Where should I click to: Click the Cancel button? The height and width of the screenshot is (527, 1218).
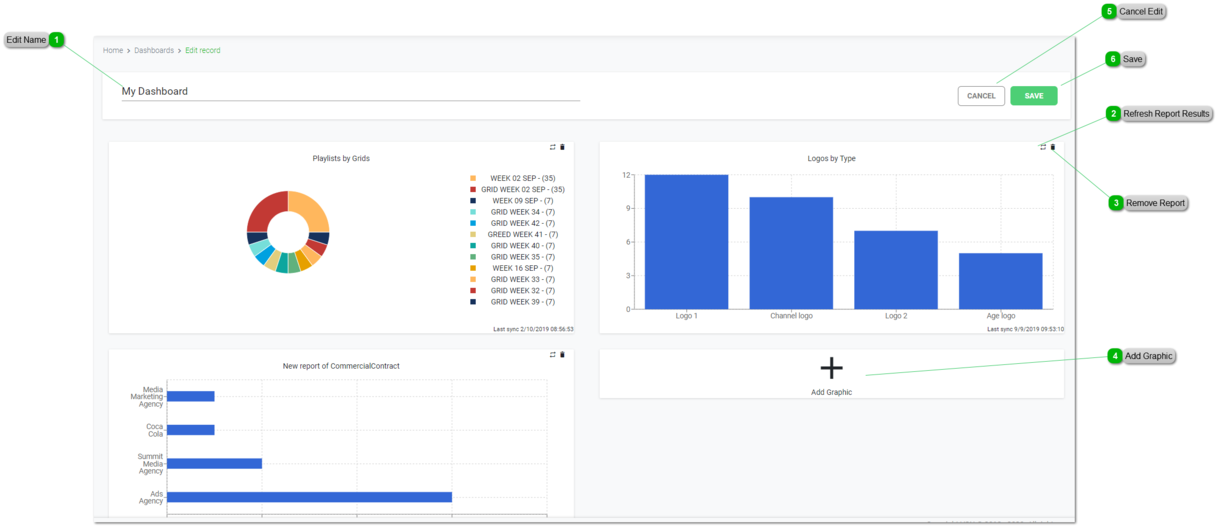[x=980, y=96]
